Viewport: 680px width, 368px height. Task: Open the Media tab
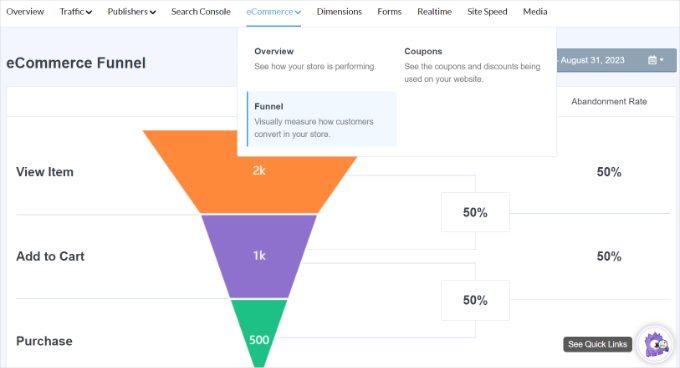[x=535, y=12]
